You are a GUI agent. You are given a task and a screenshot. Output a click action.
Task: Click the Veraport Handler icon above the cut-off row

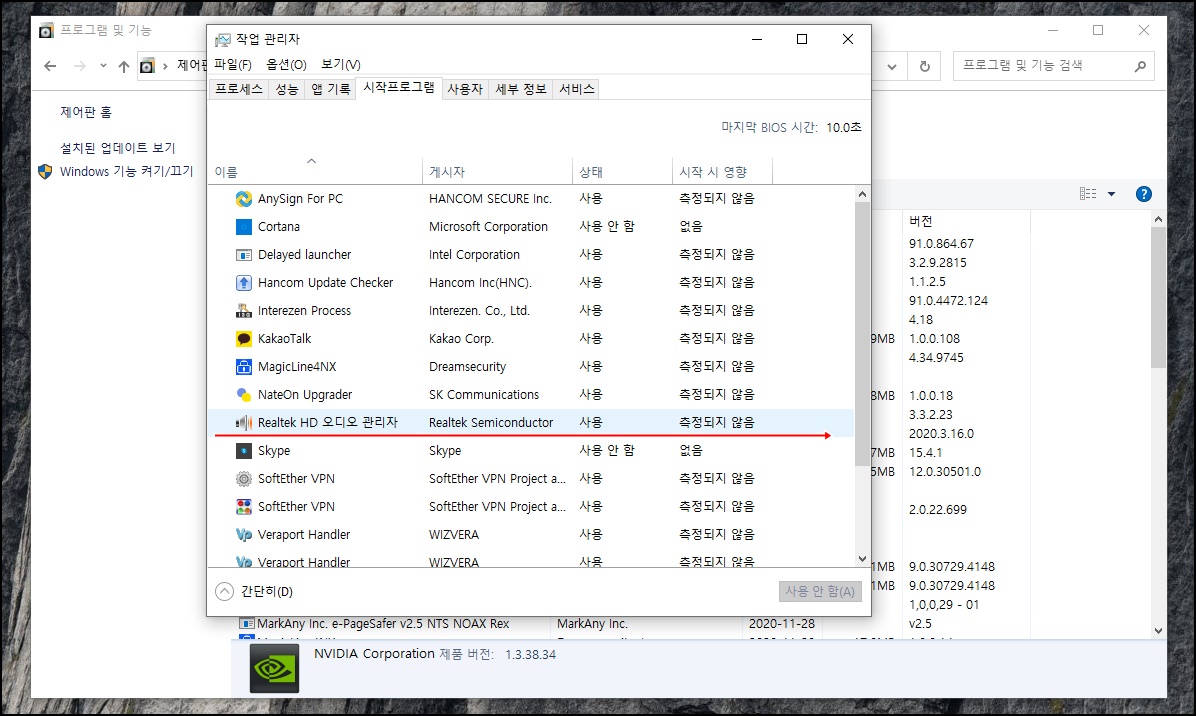coord(243,535)
